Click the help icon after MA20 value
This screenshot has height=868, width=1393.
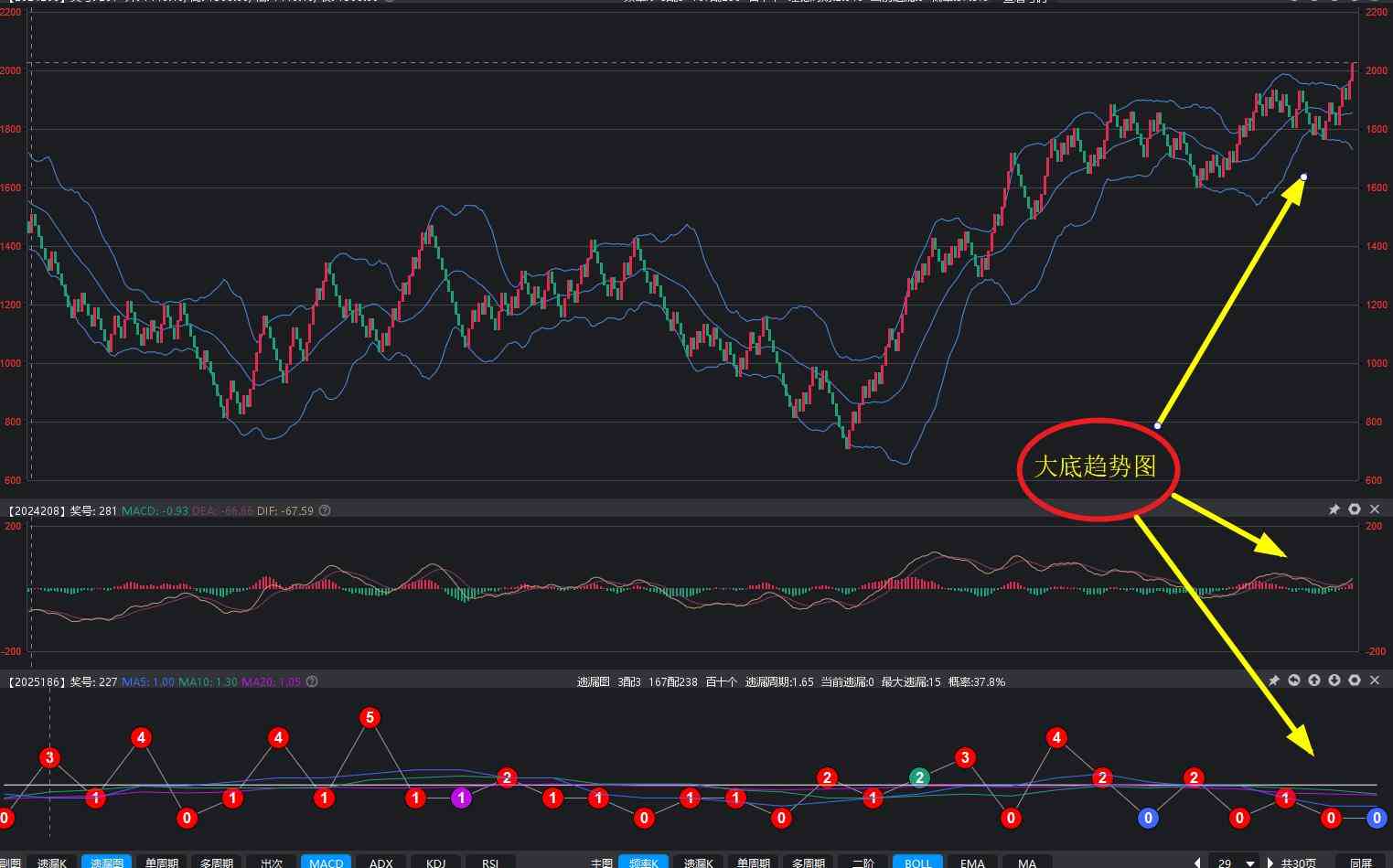point(312,681)
